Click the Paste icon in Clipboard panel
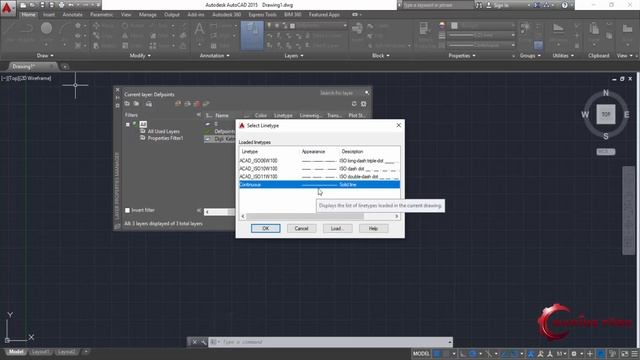The image size is (640, 360). pyautogui.click(x=594, y=29)
